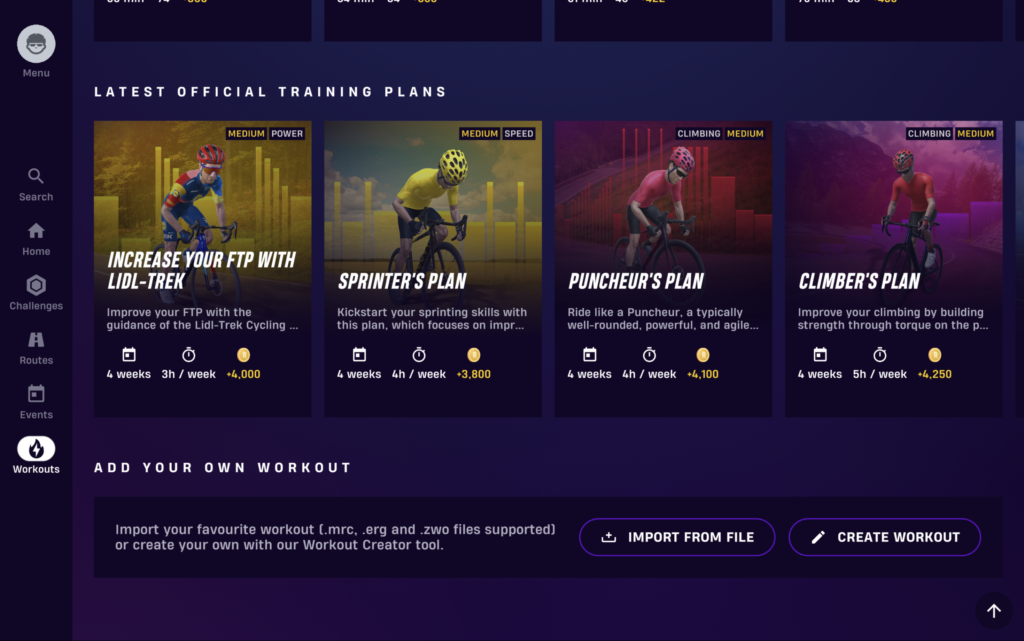Viewport: 1024px width, 641px height.
Task: Click the Import From File button
Action: (677, 537)
